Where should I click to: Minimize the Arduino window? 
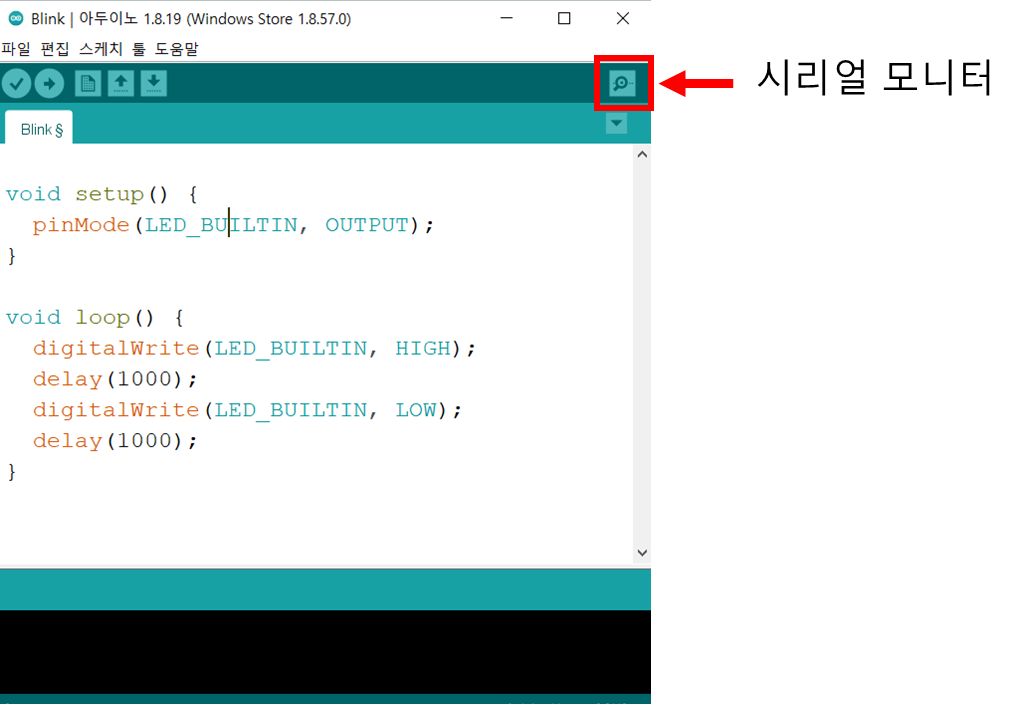click(x=506, y=18)
